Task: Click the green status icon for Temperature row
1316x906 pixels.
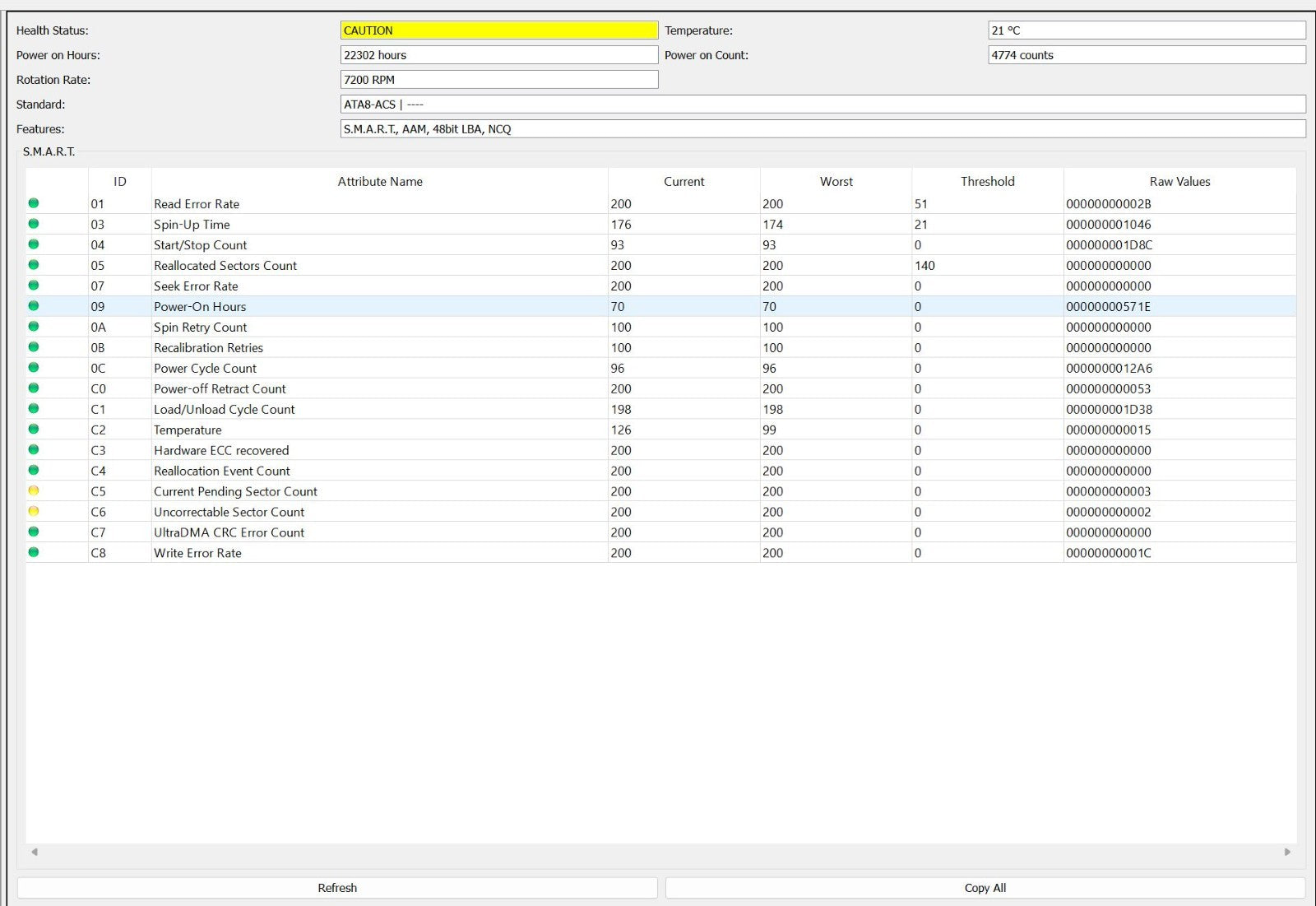Action: coord(34,430)
